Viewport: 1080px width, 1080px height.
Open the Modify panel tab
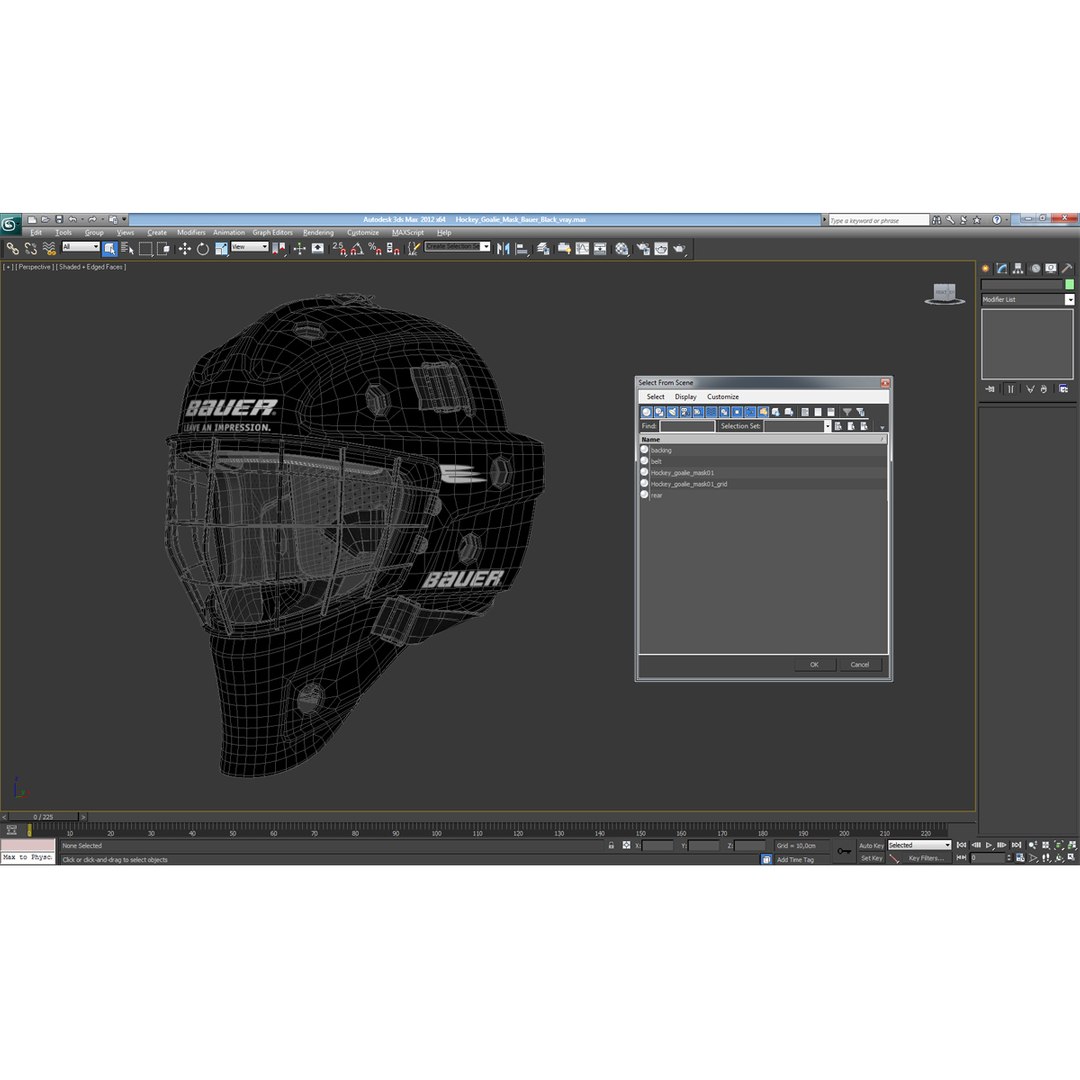1002,269
